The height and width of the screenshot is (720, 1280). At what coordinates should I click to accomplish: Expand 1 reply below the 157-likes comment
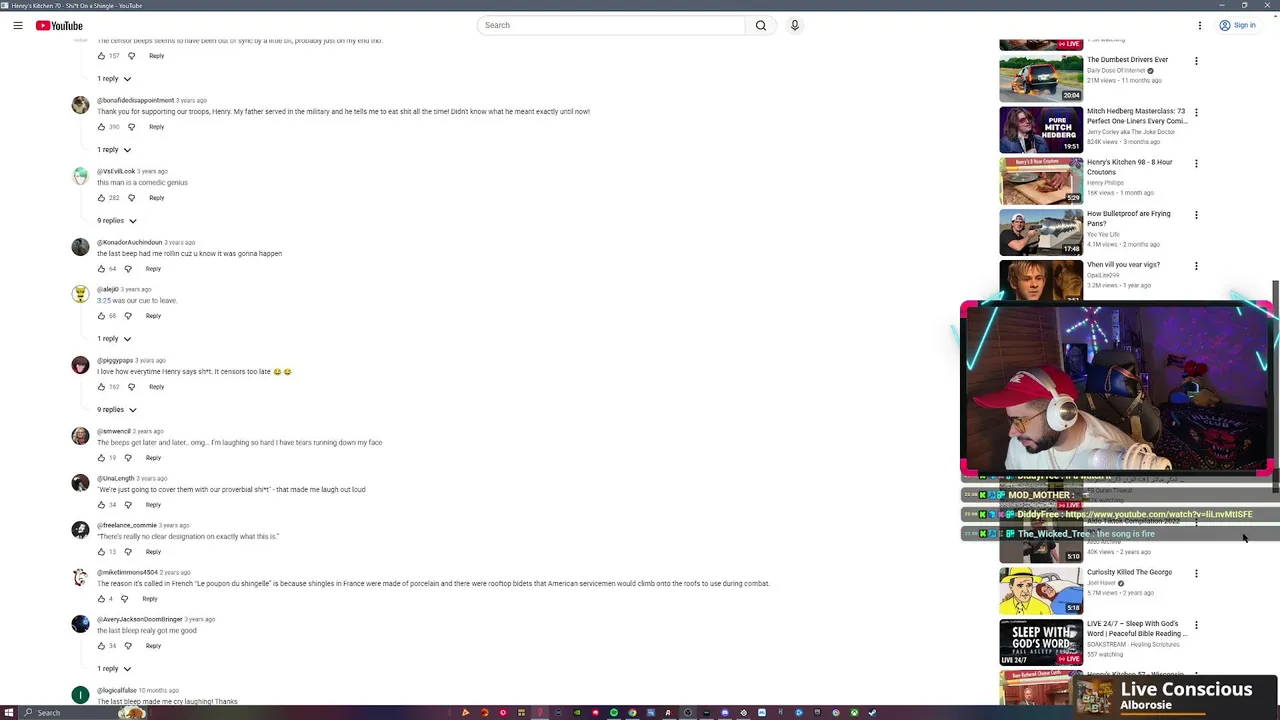[x=114, y=79]
